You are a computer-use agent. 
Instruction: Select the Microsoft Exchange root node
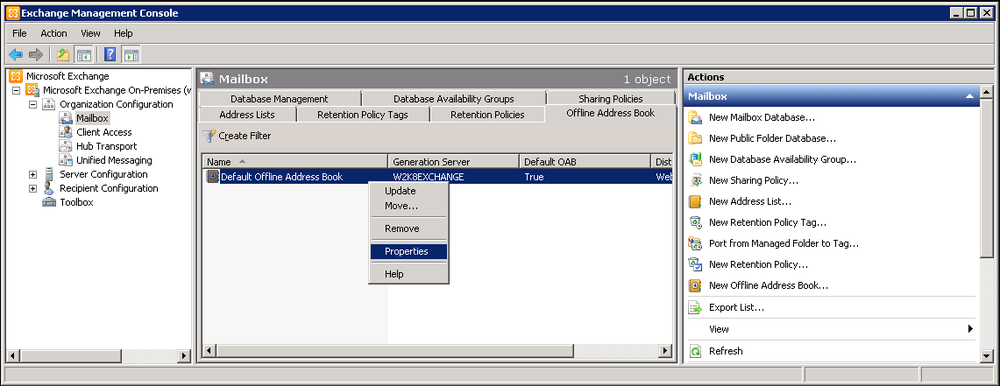68,77
